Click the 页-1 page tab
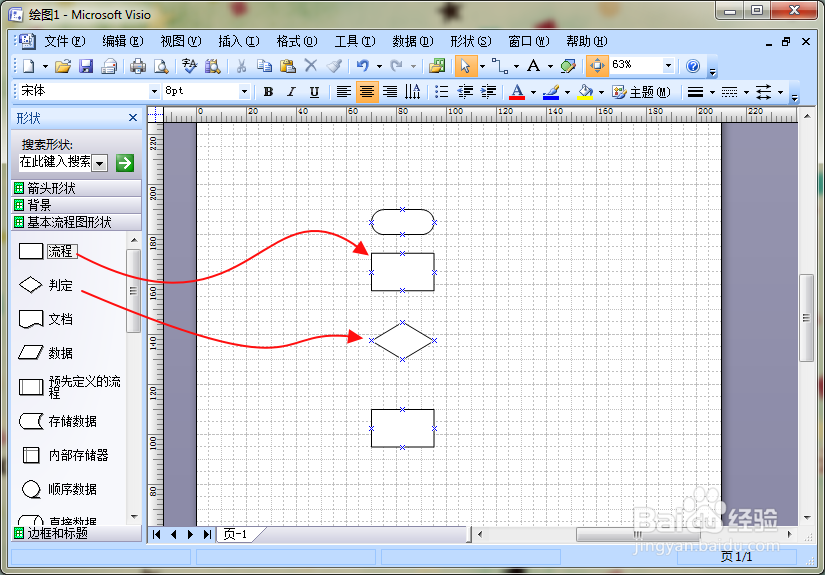Image resolution: width=825 pixels, height=575 pixels. 237,534
